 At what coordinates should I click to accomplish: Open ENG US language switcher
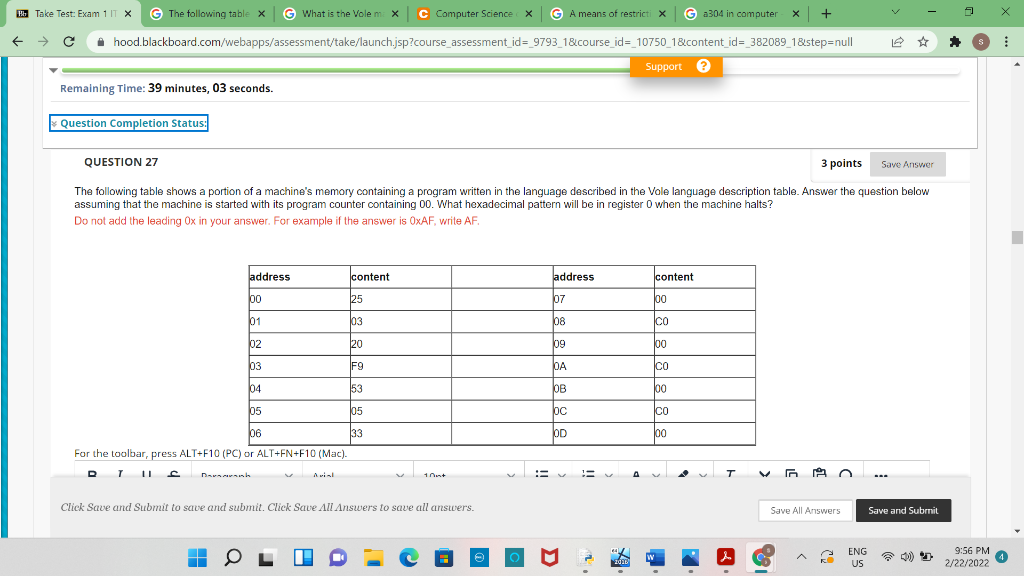point(857,557)
